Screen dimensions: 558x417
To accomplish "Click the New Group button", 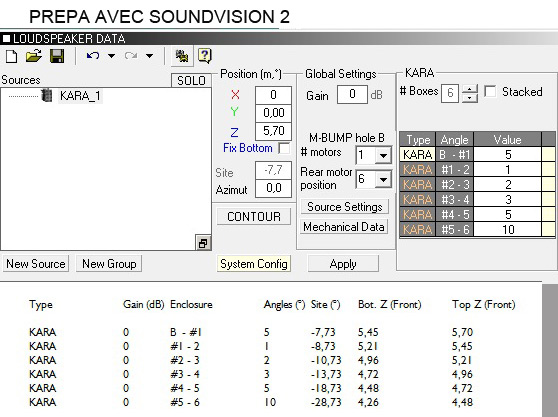I will [x=109, y=264].
